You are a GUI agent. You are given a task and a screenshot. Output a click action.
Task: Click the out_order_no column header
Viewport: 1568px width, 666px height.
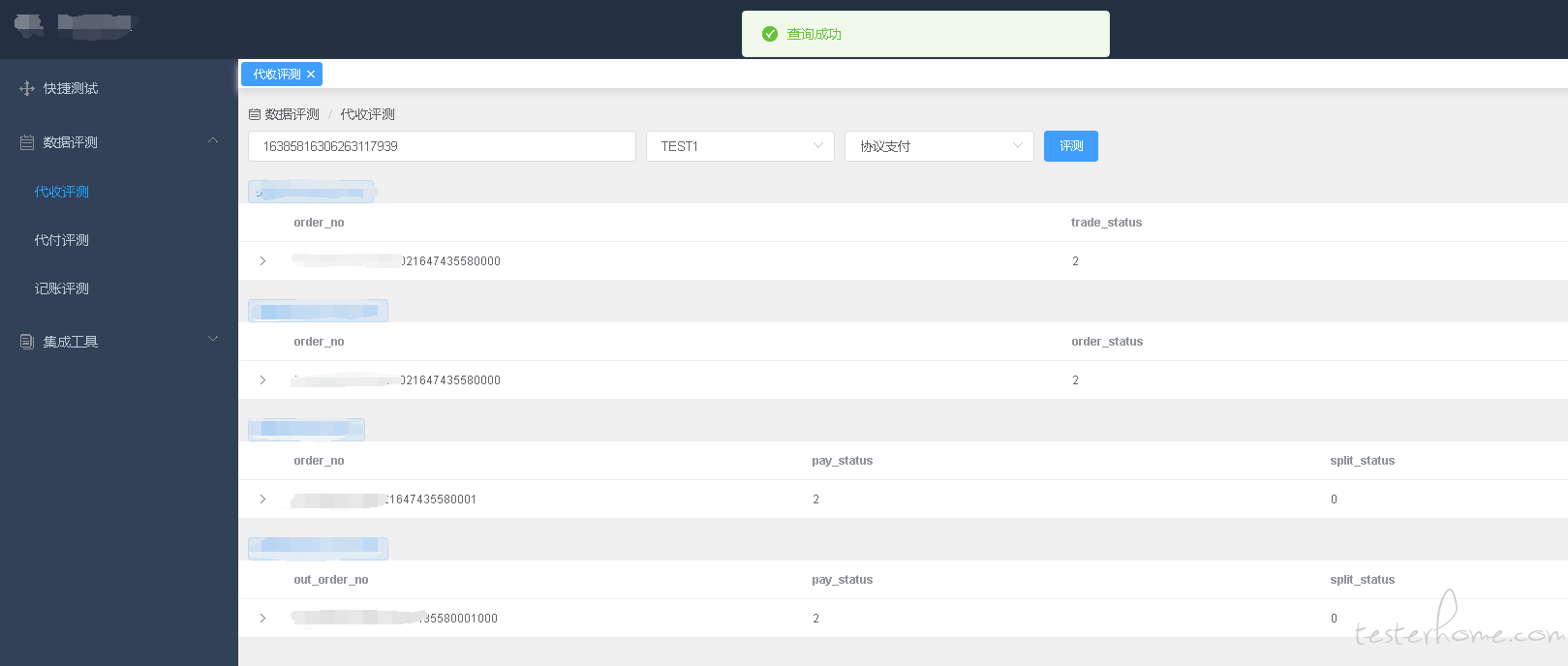coord(331,580)
